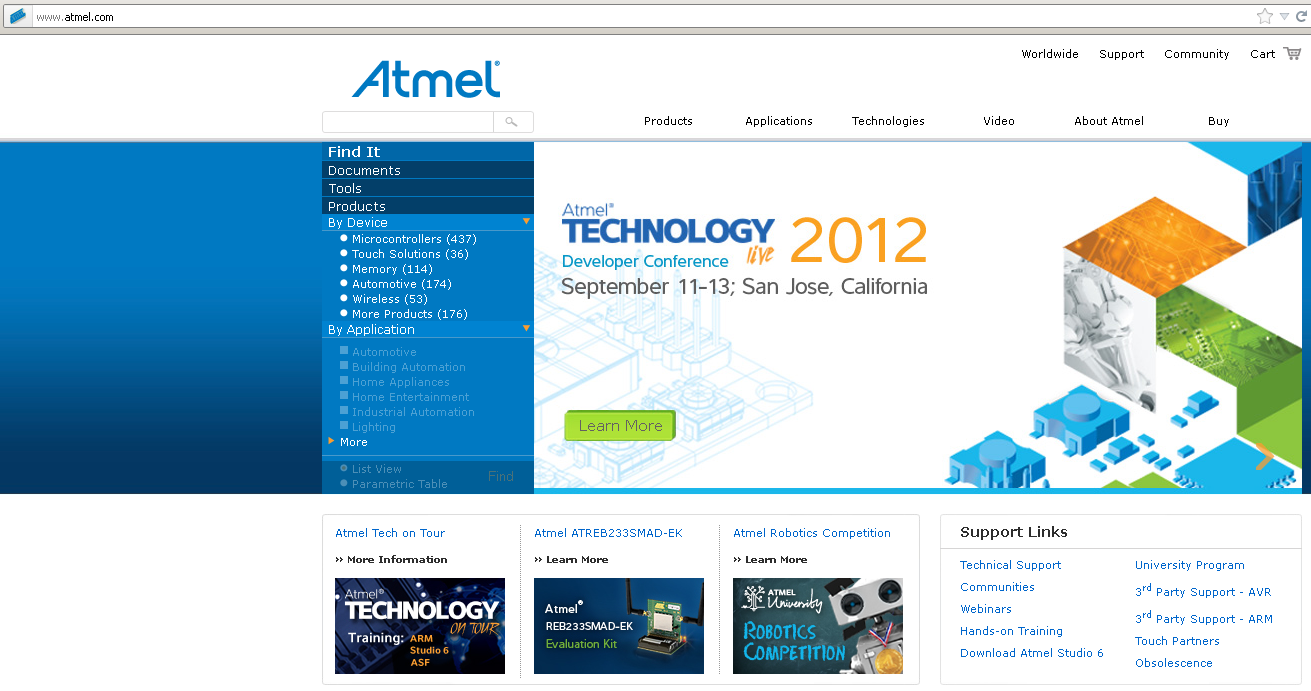This screenshot has width=1311, height=691.
Task: Open the Applications menu
Action: [x=779, y=121]
